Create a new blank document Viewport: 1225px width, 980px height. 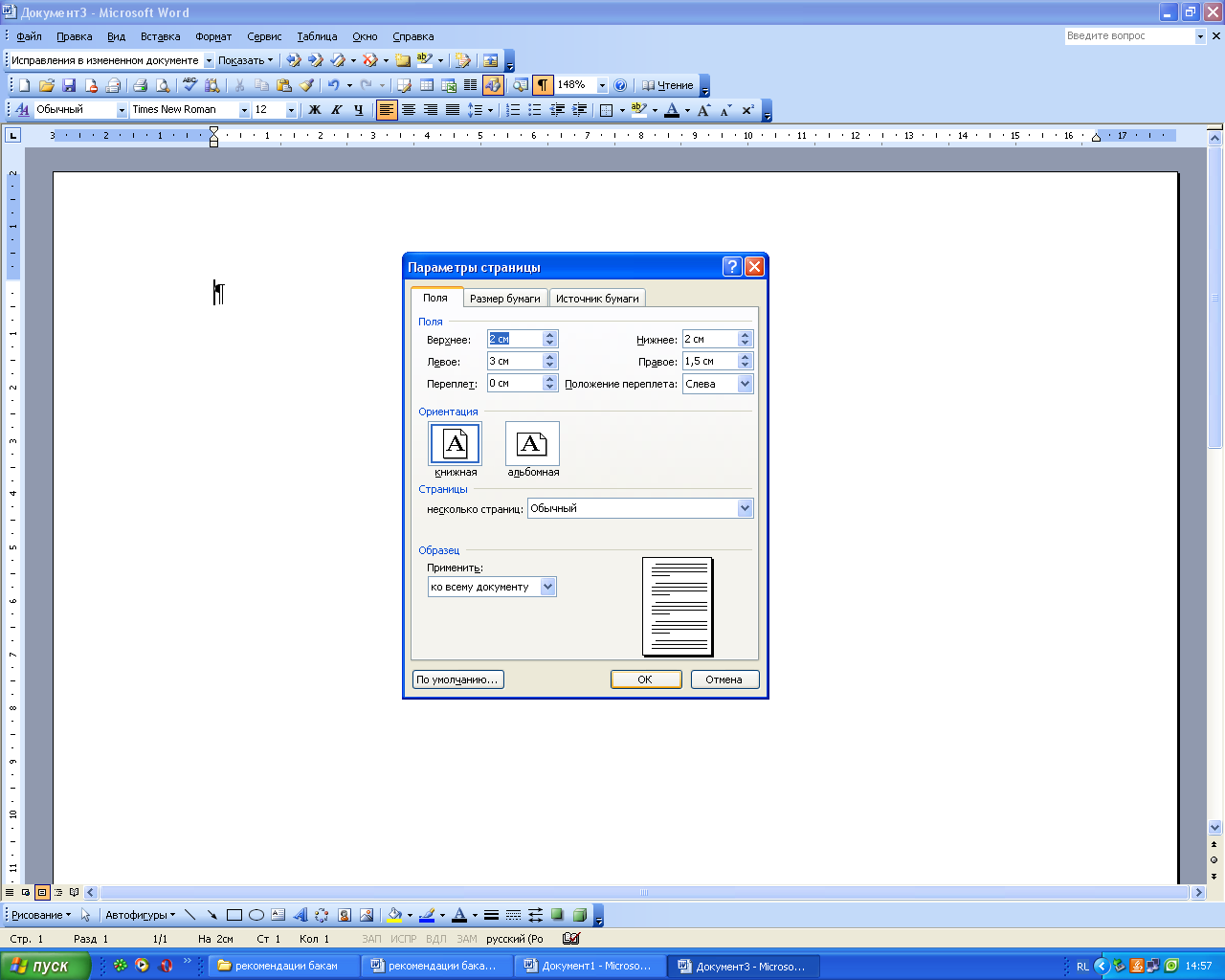pyautogui.click(x=25, y=85)
